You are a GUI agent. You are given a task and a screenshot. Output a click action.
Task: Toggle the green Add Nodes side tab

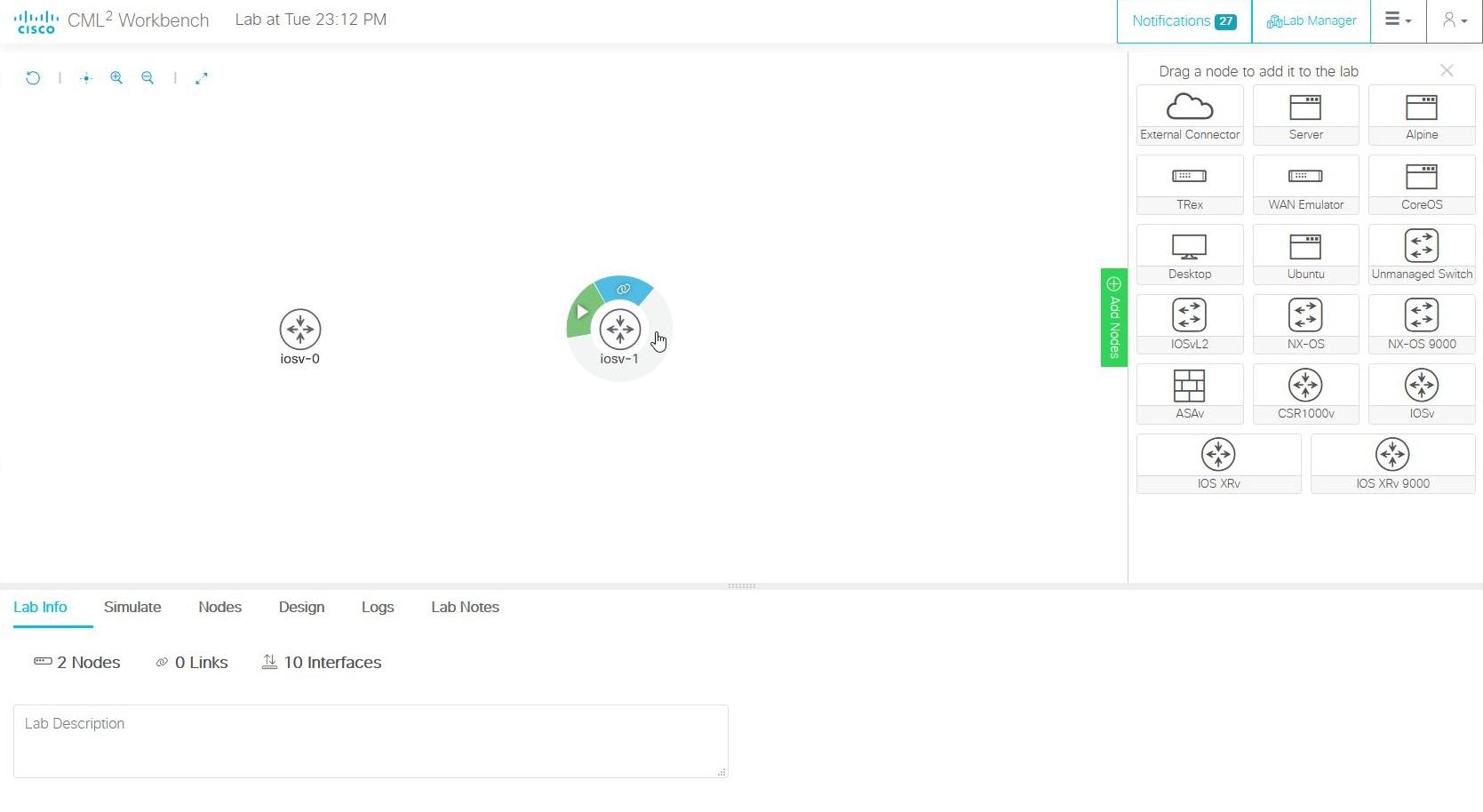(x=1114, y=317)
